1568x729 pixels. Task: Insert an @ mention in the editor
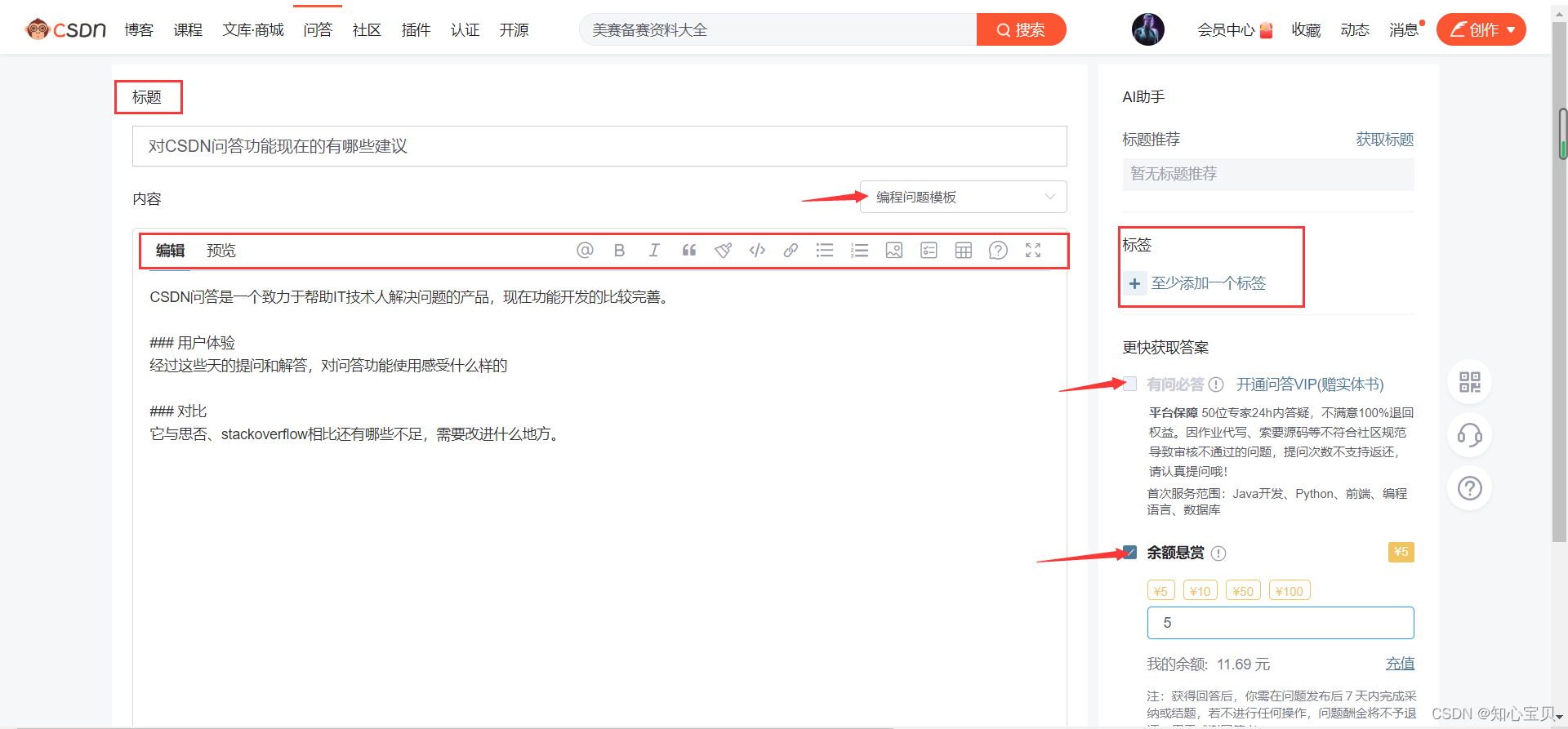click(585, 251)
